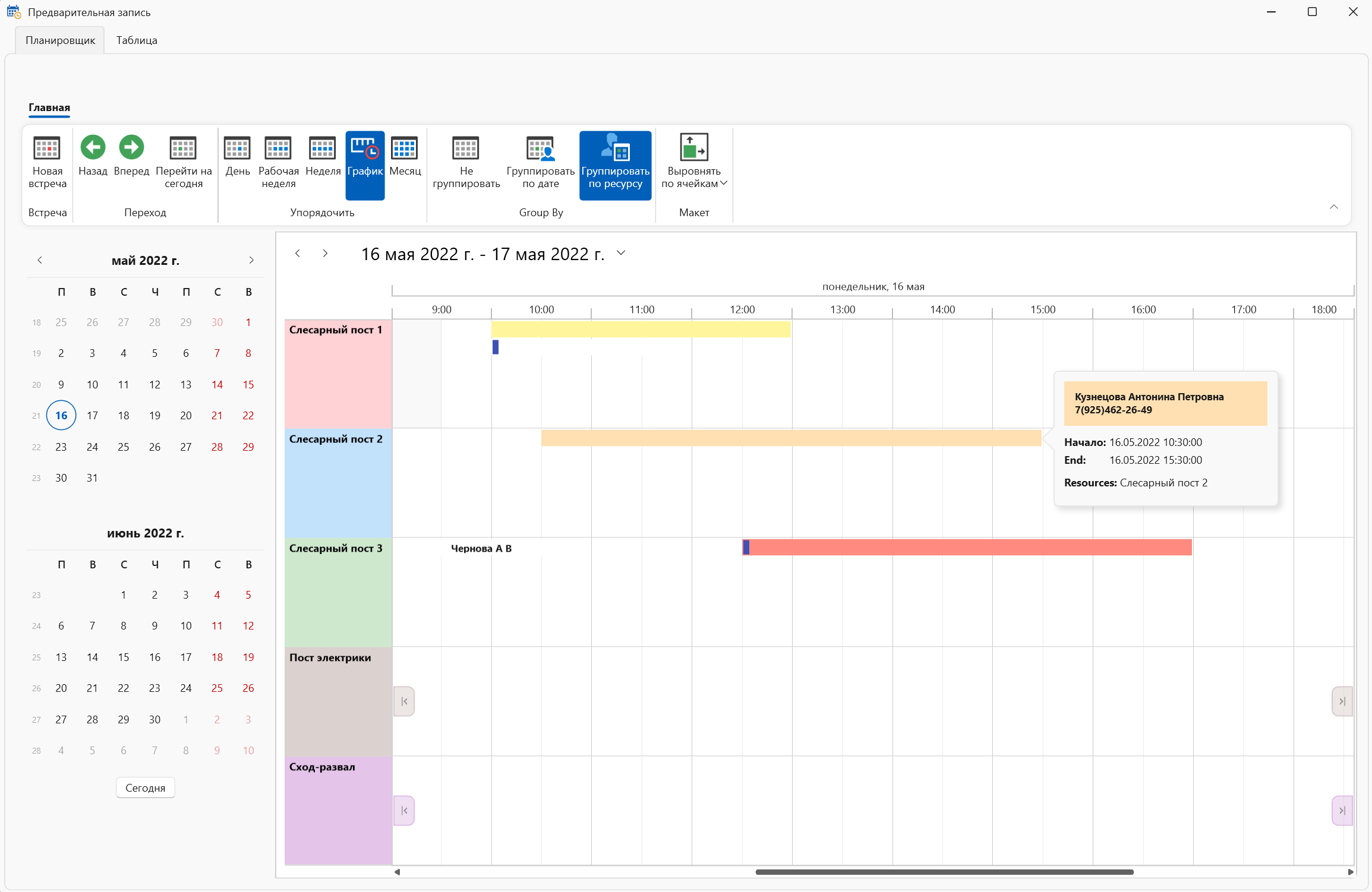The image size is (1372, 892).
Task: Select yellow appointment on Слесарный пост 1
Action: pos(641,329)
